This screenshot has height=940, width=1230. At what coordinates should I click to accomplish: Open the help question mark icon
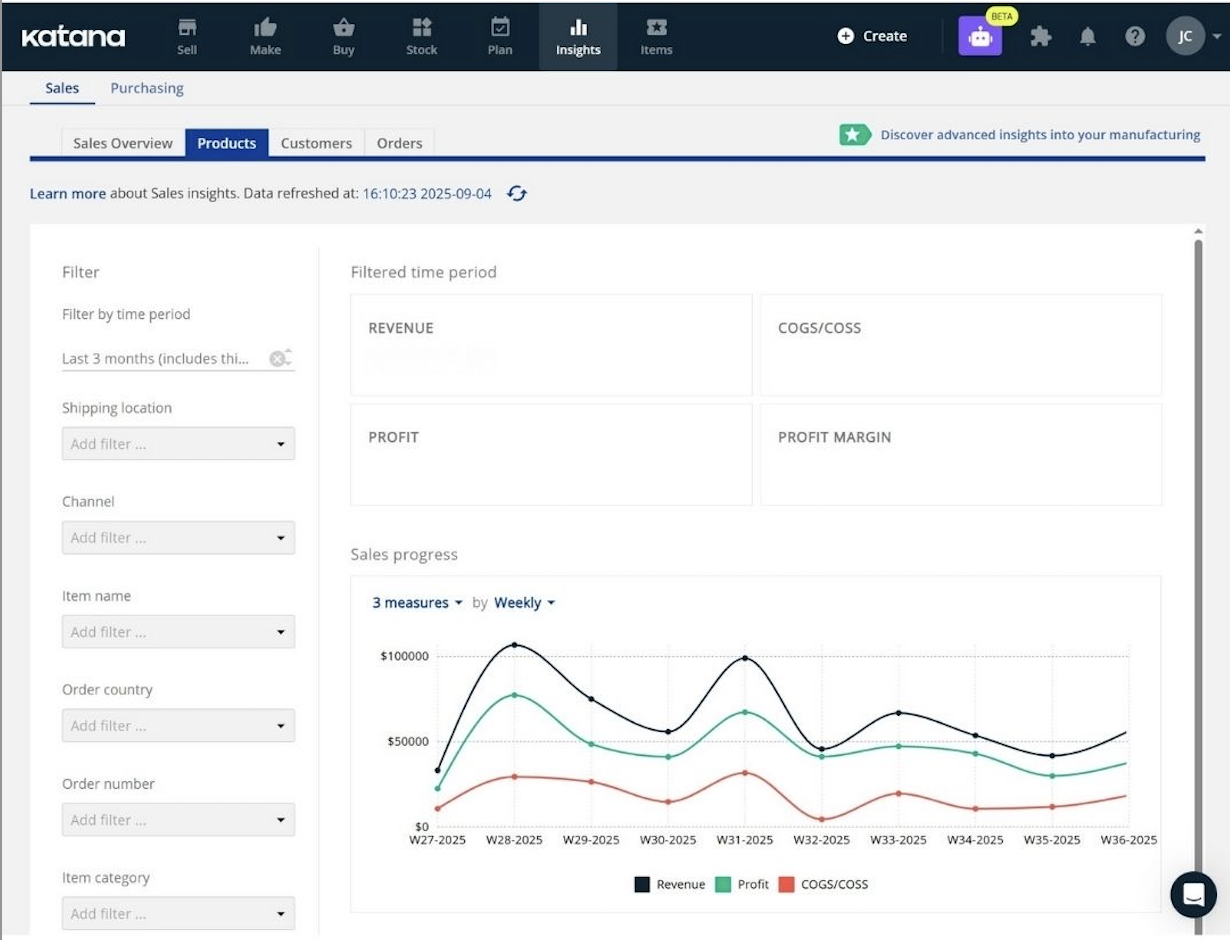(x=1135, y=36)
